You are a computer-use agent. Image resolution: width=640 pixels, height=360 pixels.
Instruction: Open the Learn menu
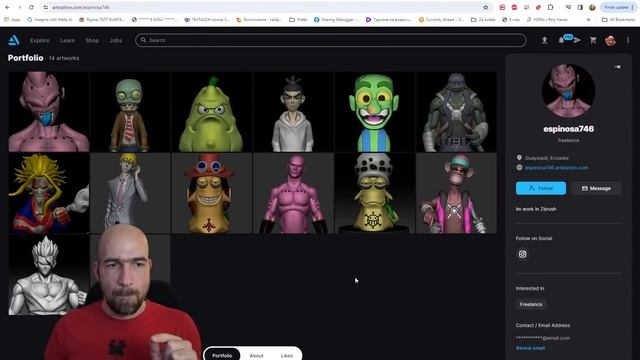(x=67, y=40)
